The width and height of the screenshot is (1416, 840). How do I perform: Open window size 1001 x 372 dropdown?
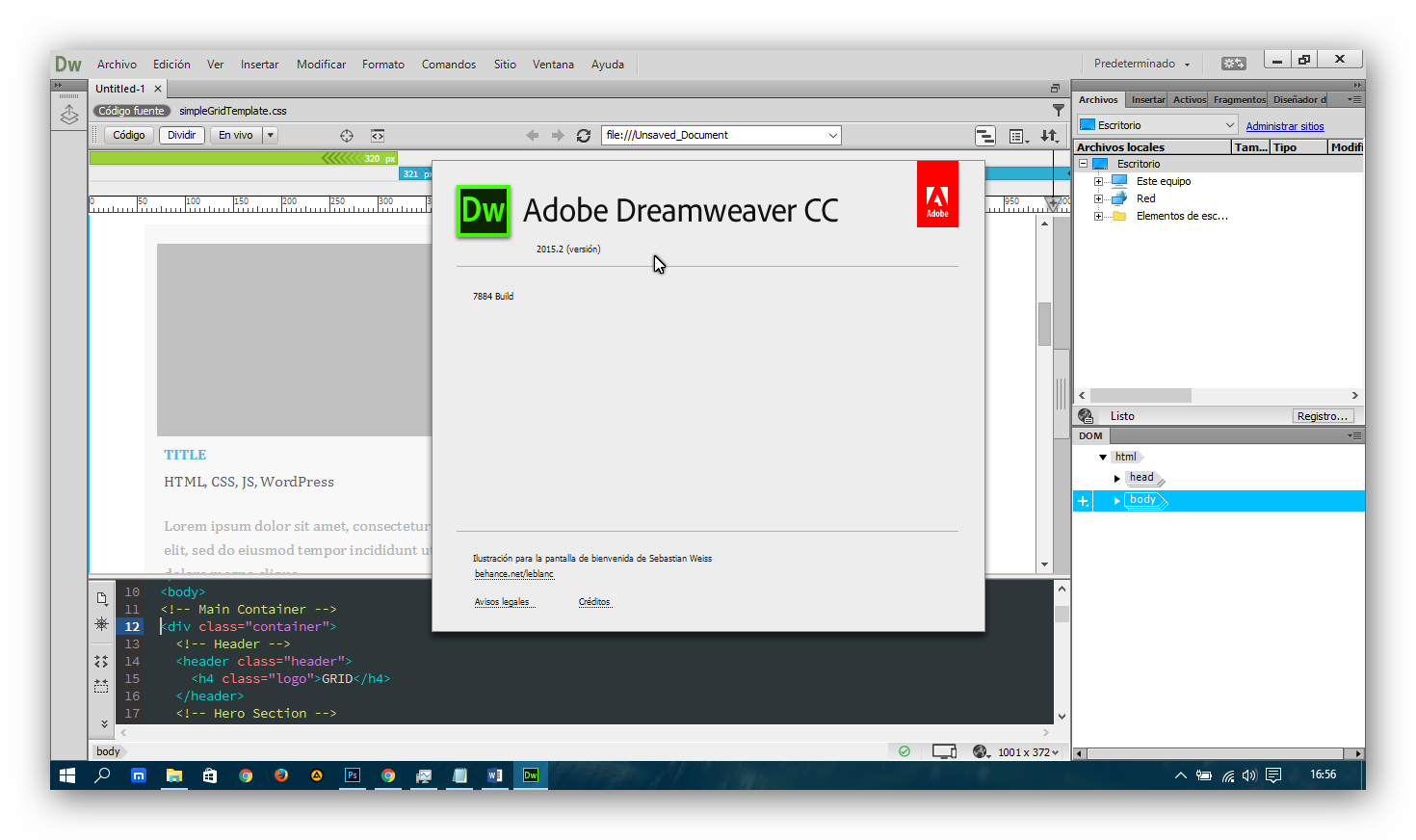tap(1029, 752)
